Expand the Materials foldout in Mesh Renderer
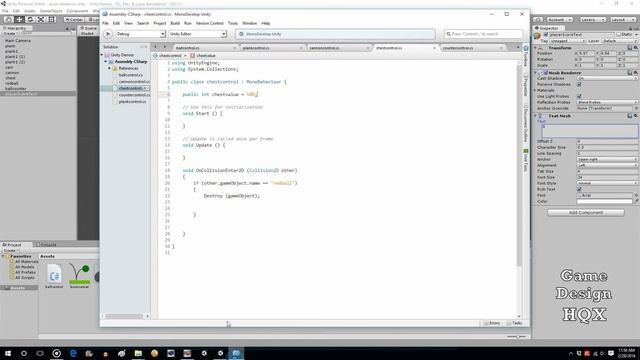640x360 pixels. [x=536, y=90]
